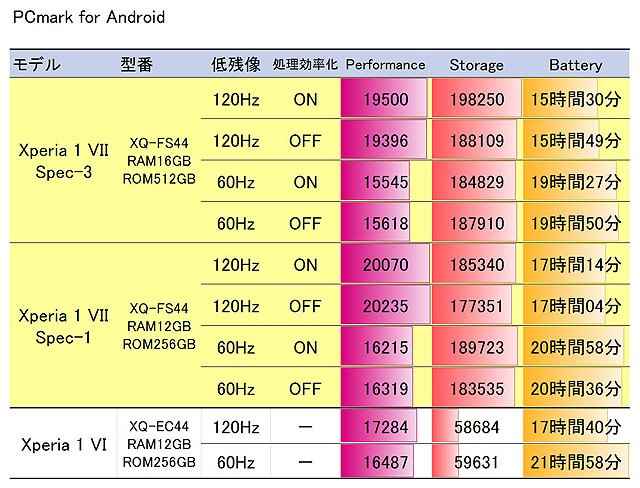Image resolution: width=640 pixels, height=488 pixels.
Task: Click the Storage value 189723
Action: (477, 348)
